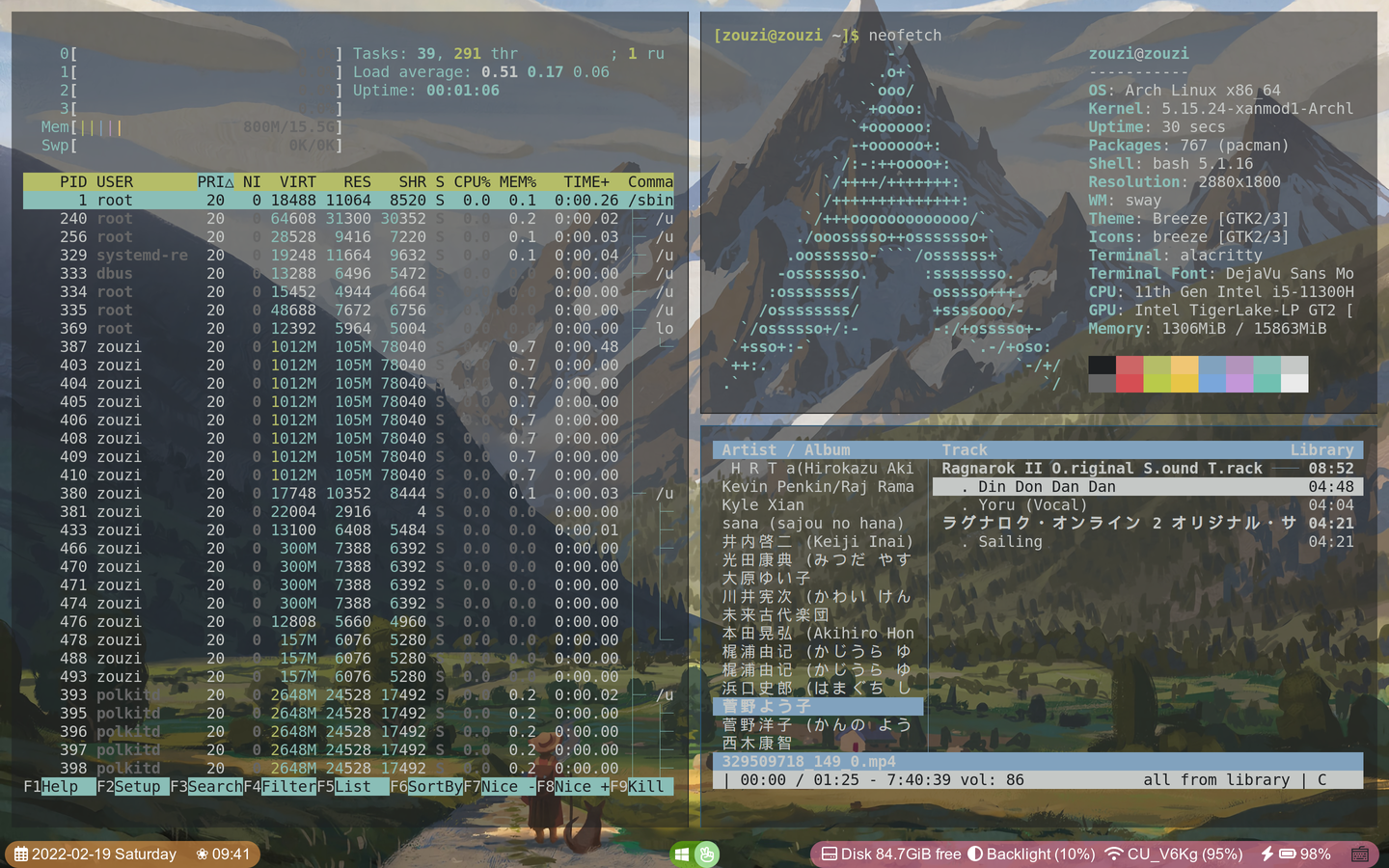Click the backlight brightness icon

(975, 854)
